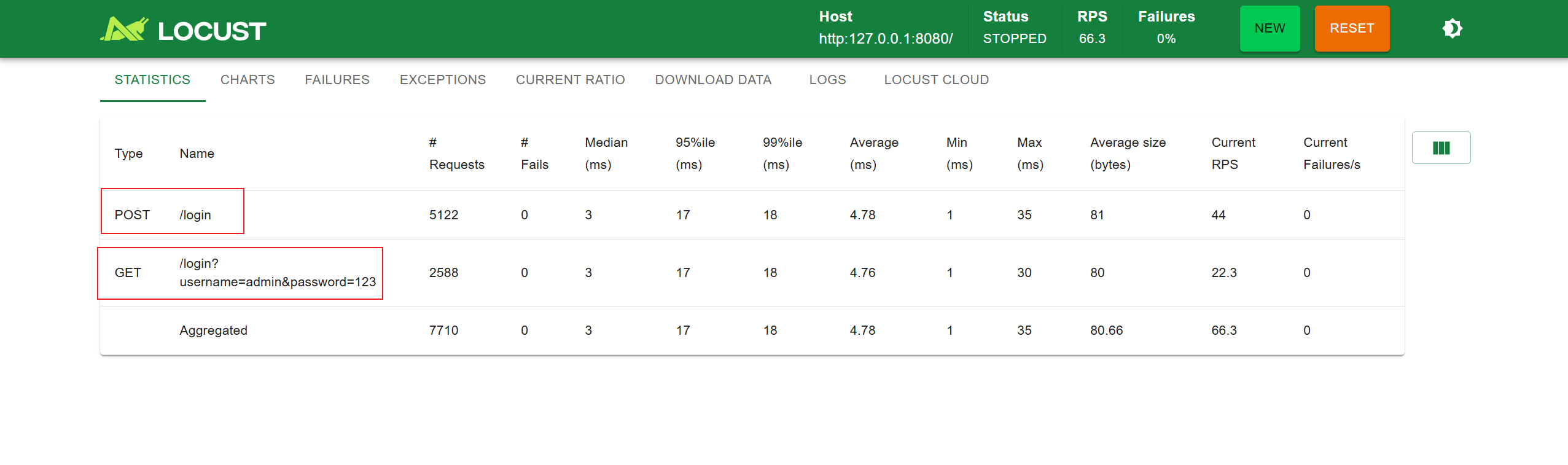Click the host URL in header
The height and width of the screenshot is (465, 1568).
886,39
